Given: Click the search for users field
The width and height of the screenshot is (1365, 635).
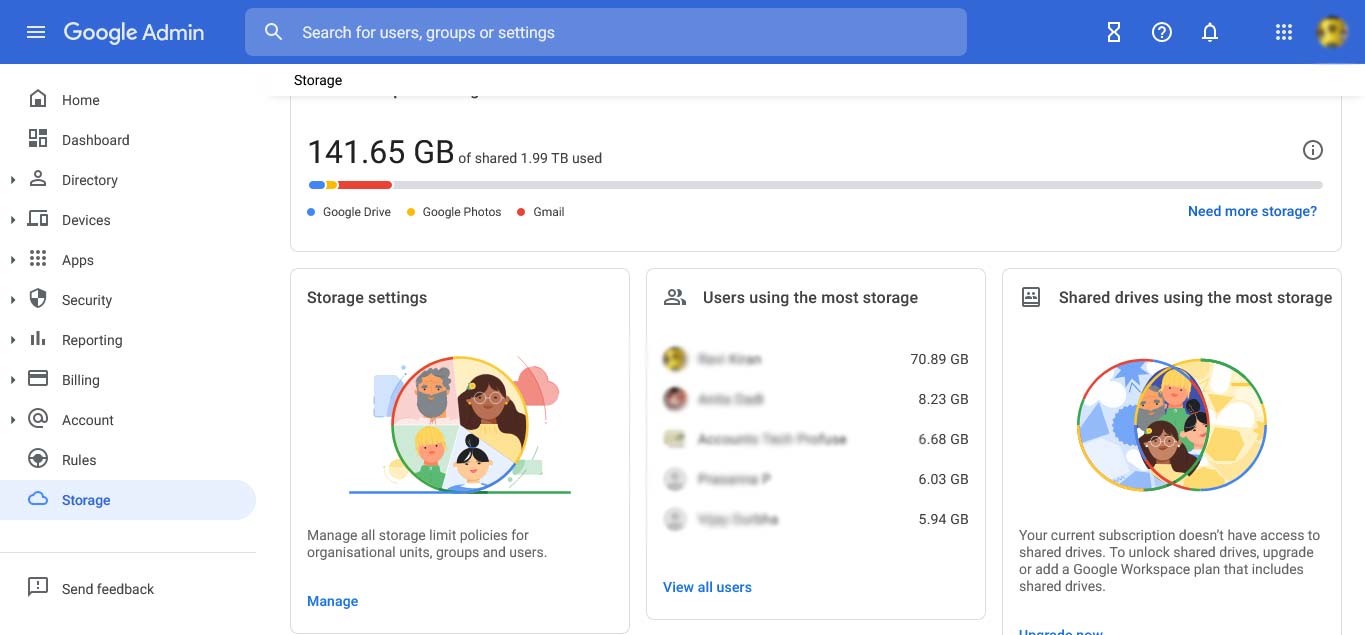Looking at the screenshot, I should click(605, 32).
